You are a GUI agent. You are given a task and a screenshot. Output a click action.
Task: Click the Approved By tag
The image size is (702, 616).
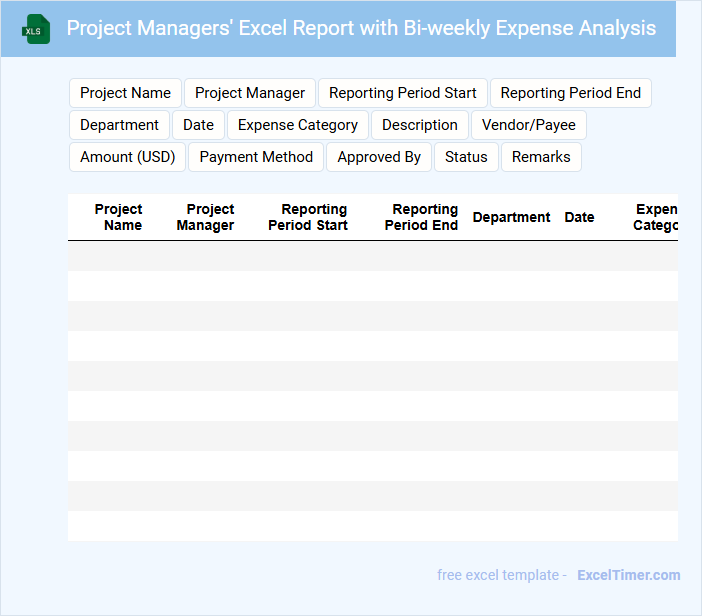click(x=379, y=157)
